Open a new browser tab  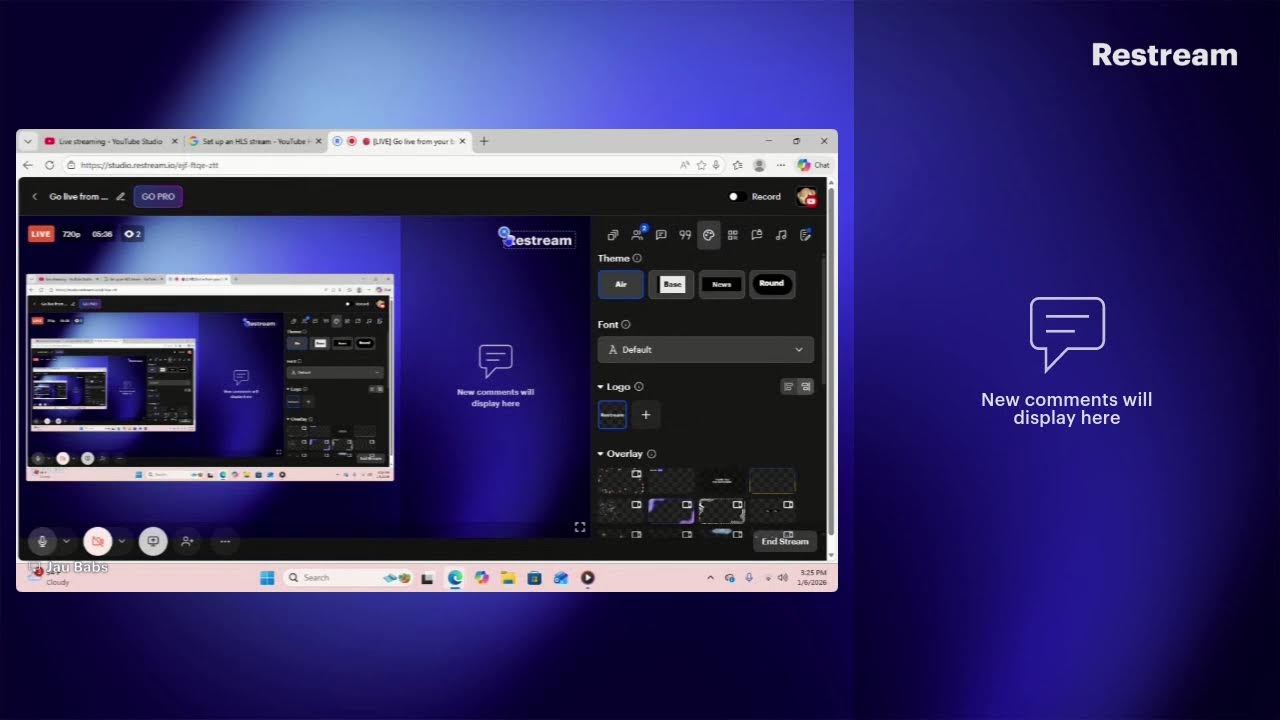click(484, 141)
